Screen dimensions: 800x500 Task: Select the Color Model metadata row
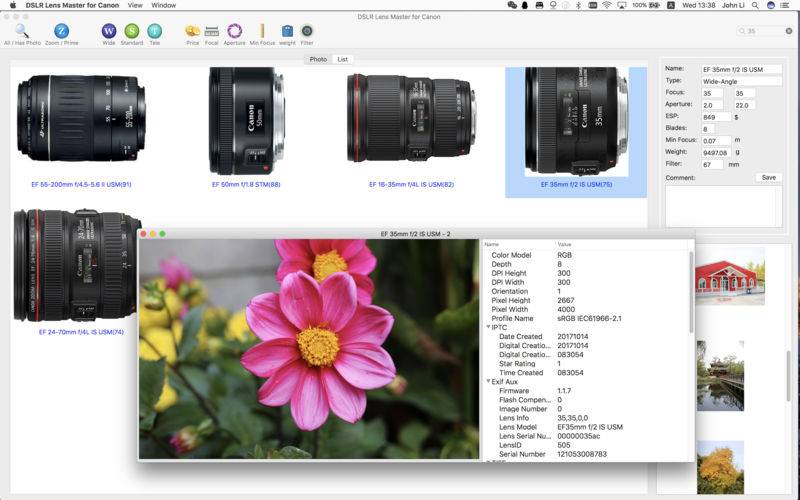pos(586,255)
